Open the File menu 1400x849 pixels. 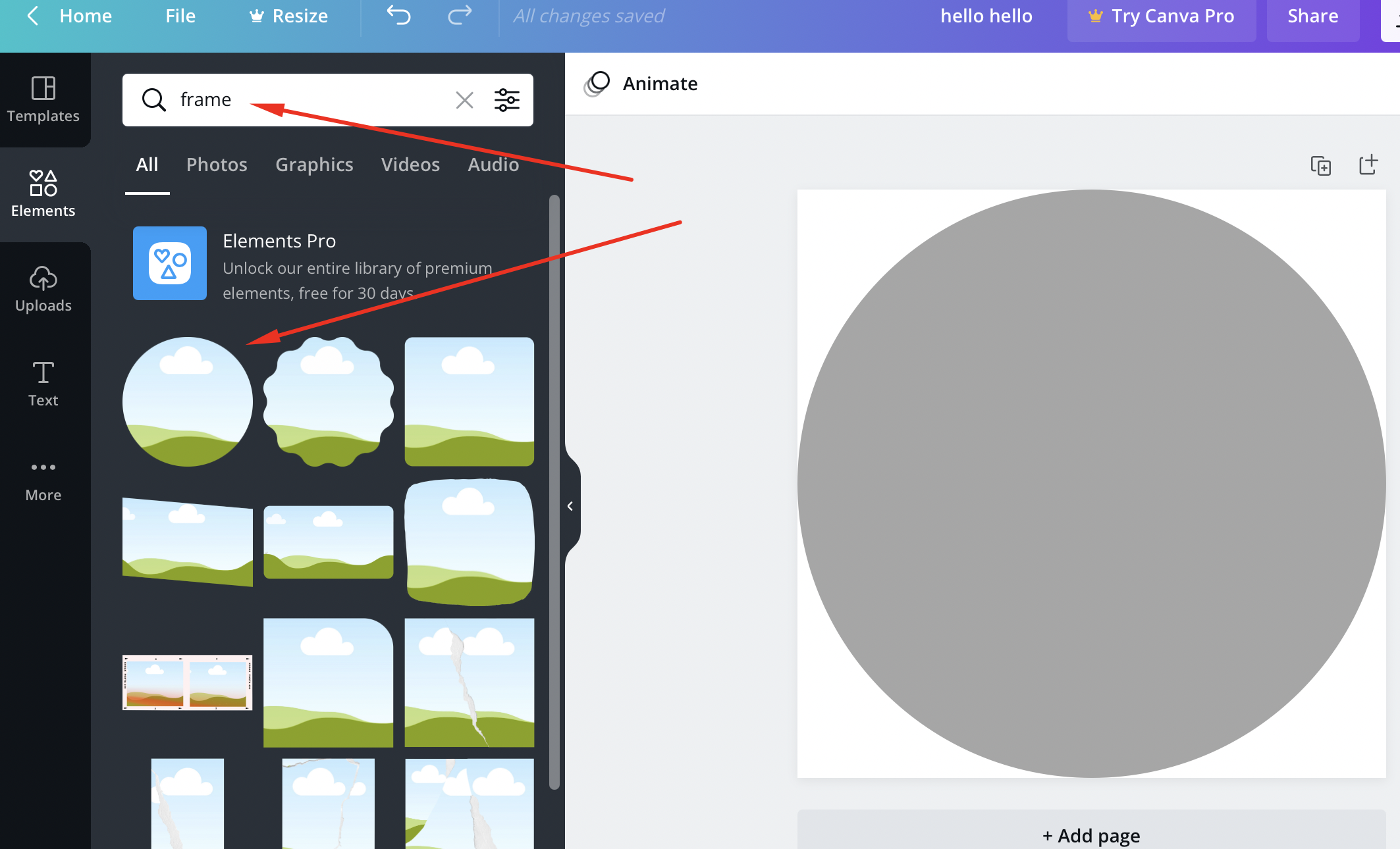point(180,16)
